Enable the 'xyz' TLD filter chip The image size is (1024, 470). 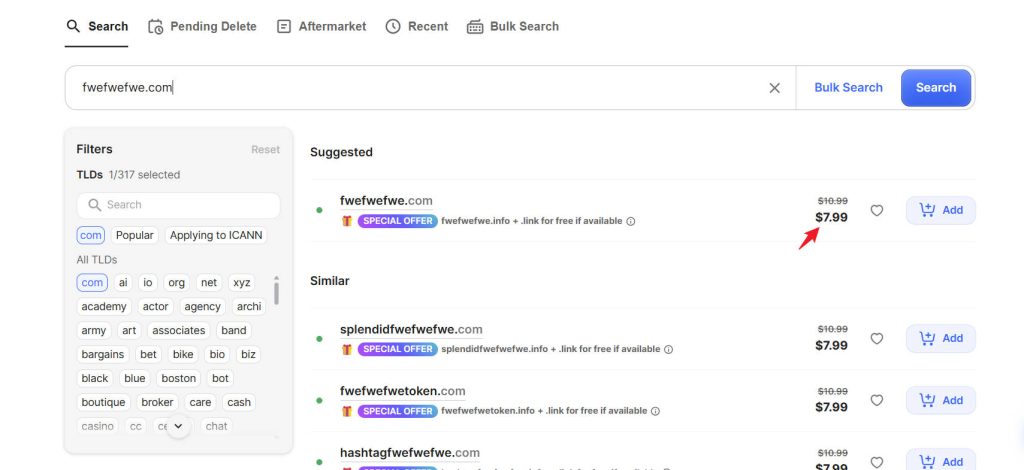[242, 283]
